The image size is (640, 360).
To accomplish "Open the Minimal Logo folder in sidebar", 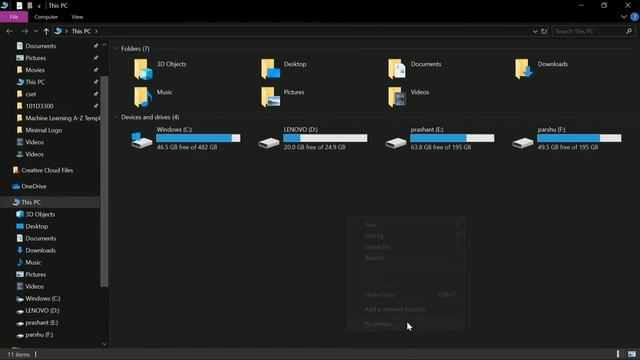I will pyautogui.click(x=40, y=130).
